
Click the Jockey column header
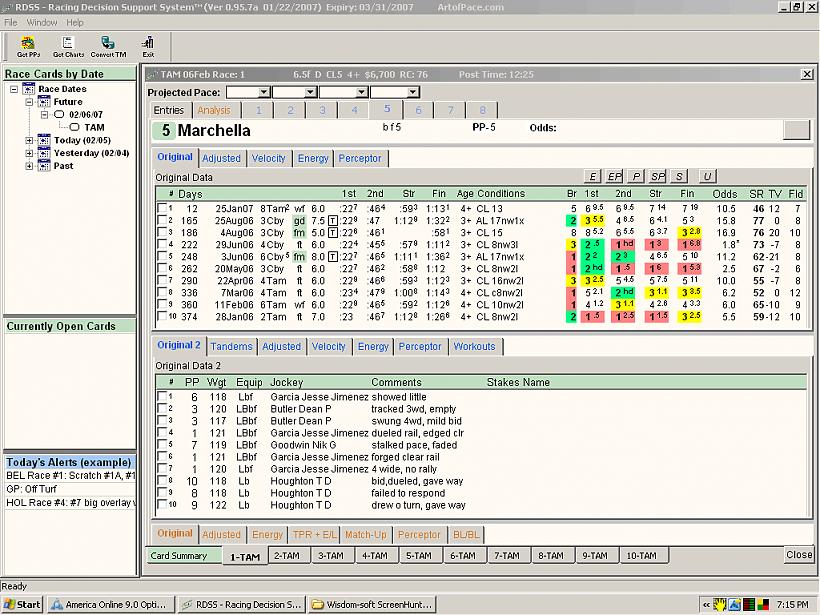click(287, 382)
